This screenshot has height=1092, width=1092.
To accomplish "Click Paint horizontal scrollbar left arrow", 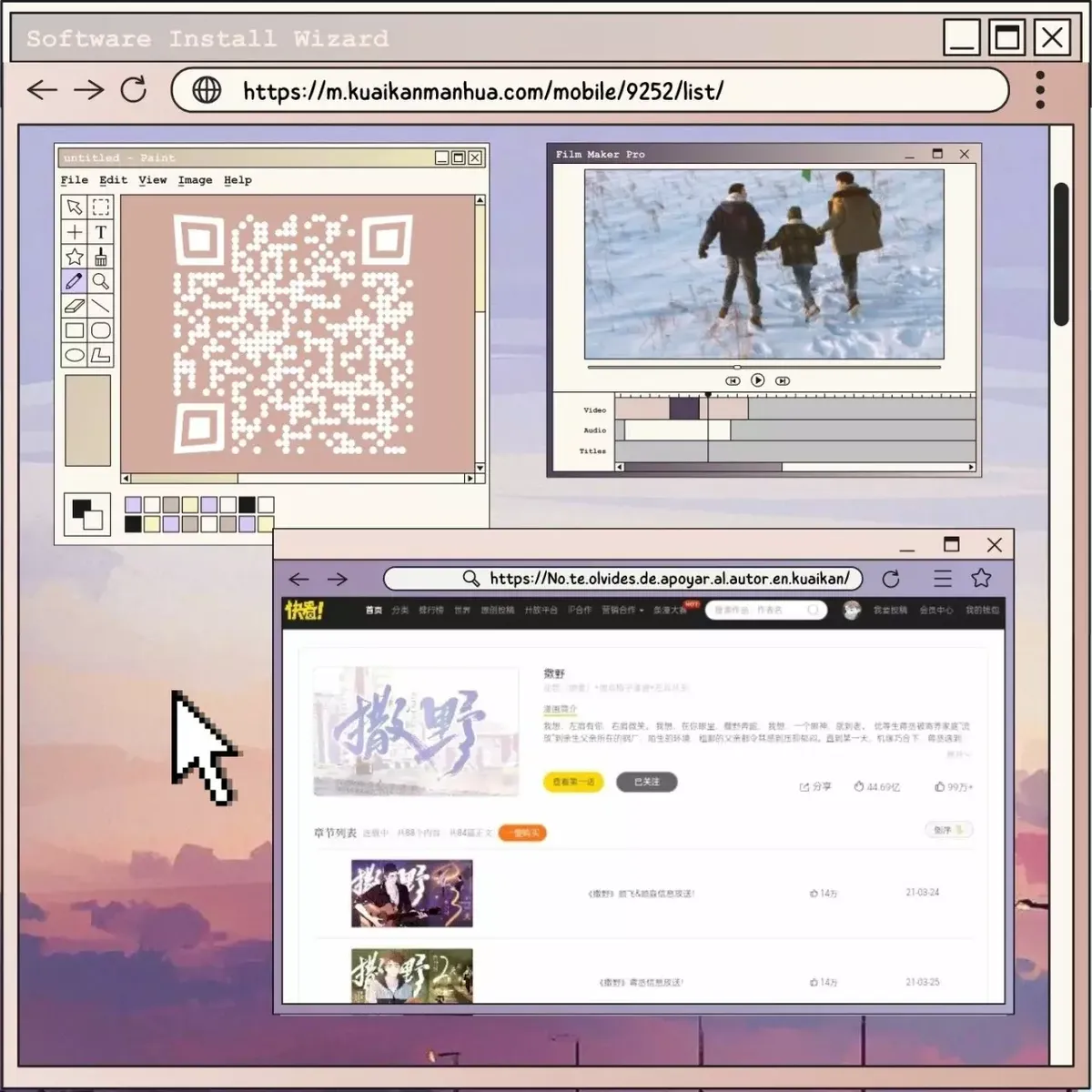I will (126, 478).
